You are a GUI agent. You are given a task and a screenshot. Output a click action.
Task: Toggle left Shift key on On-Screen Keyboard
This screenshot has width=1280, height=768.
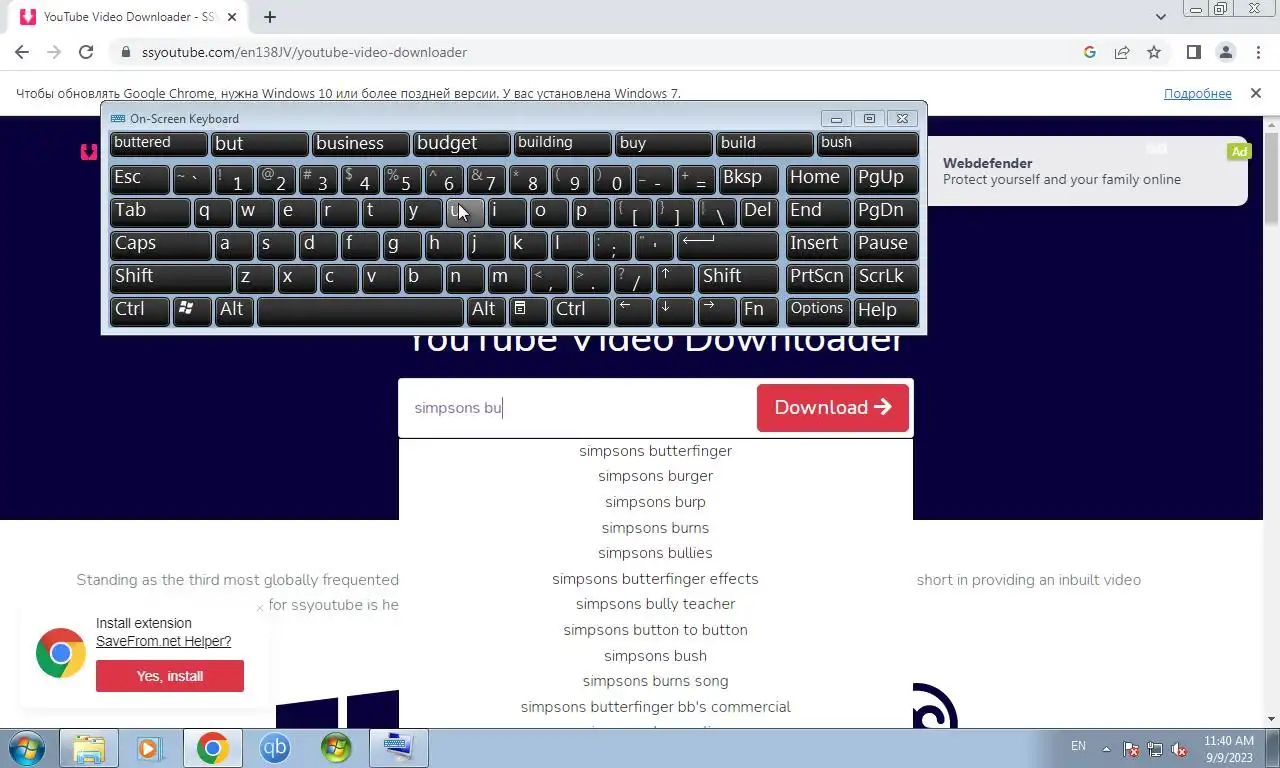(x=171, y=277)
